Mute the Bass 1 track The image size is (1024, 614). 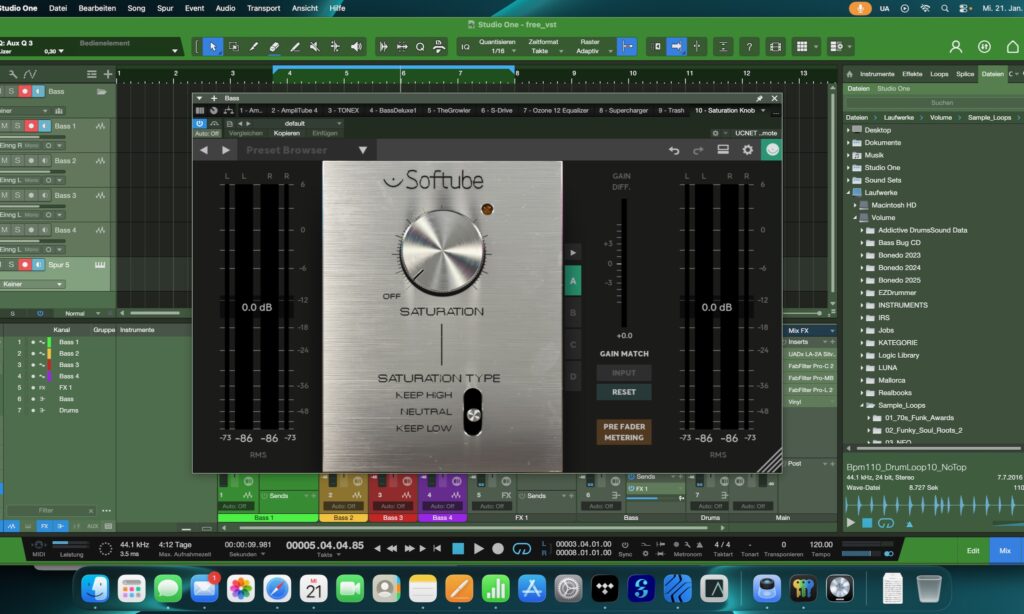coord(5,125)
